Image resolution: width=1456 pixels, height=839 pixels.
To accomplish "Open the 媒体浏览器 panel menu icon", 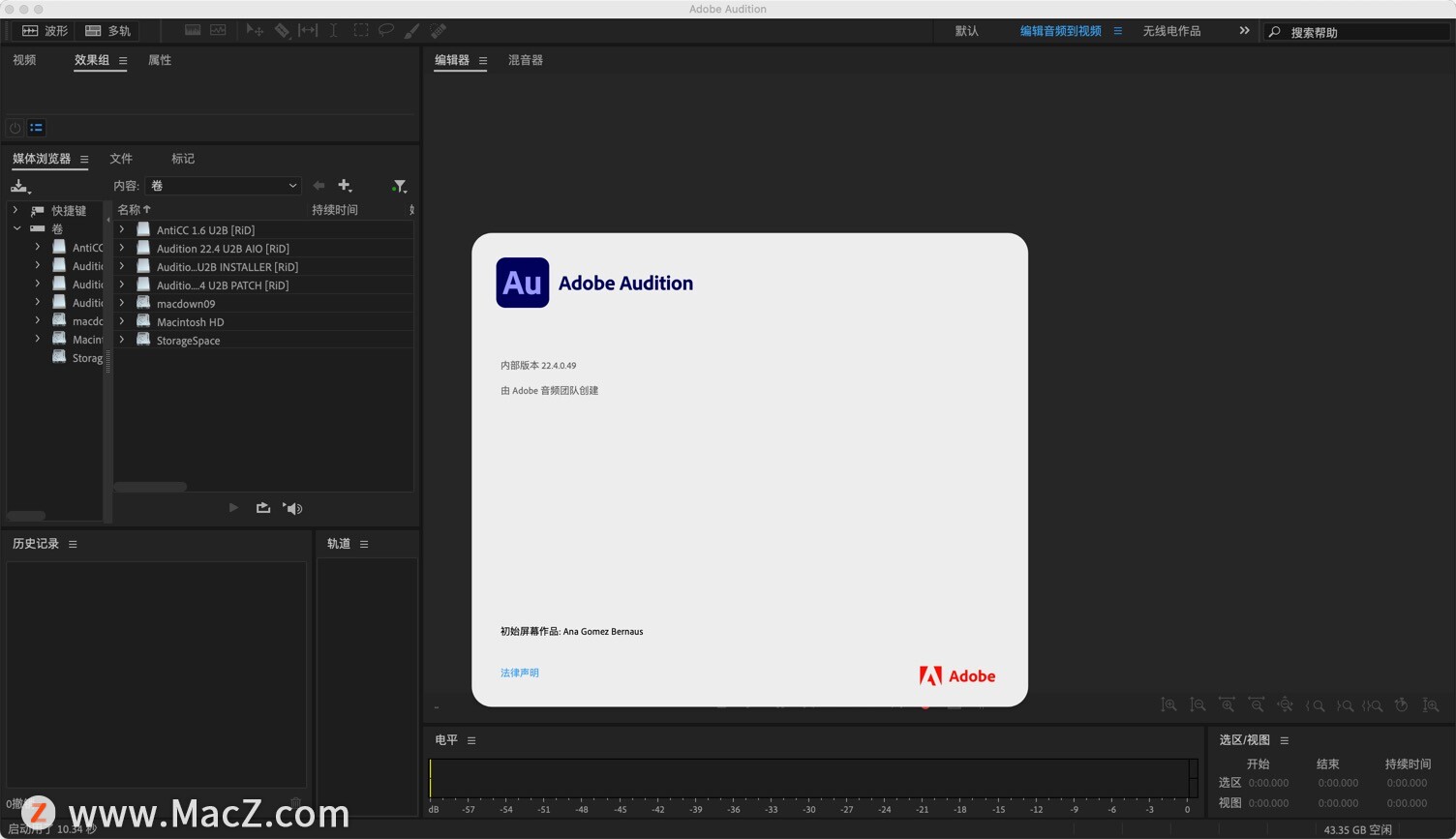I will pyautogui.click(x=84, y=159).
